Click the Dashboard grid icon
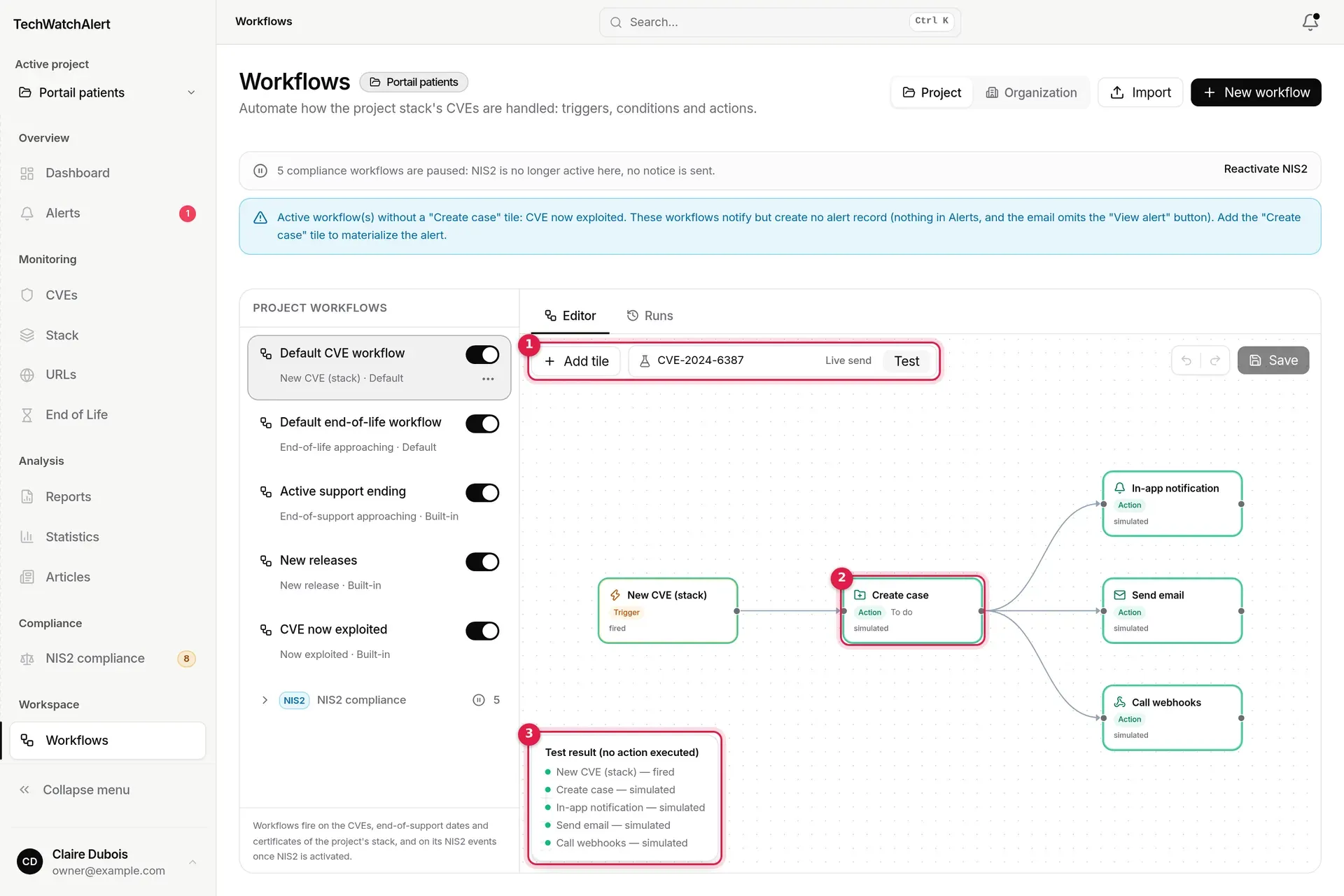The height and width of the screenshot is (896, 1344). tap(27, 174)
